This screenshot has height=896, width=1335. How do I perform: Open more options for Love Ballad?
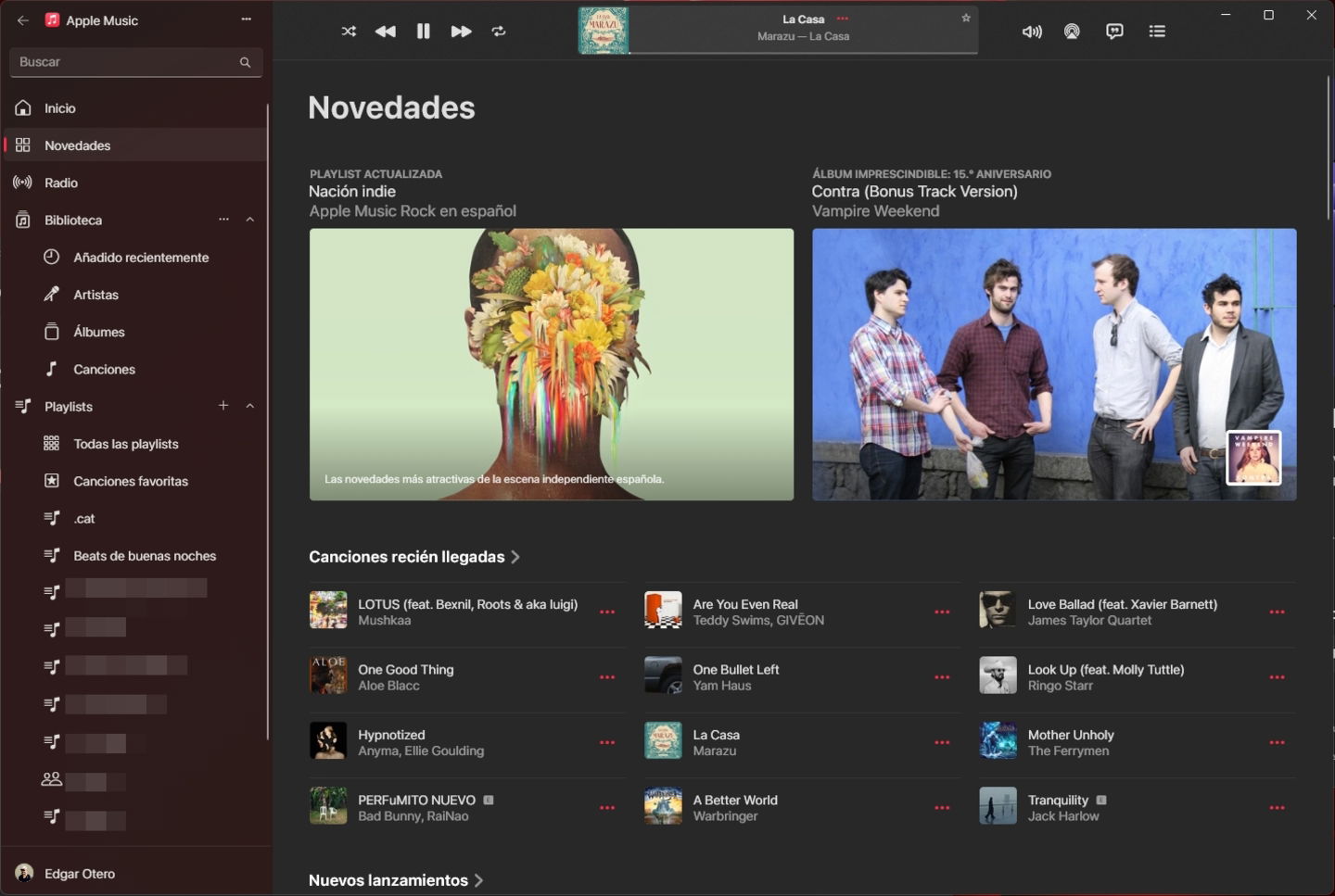(1277, 612)
